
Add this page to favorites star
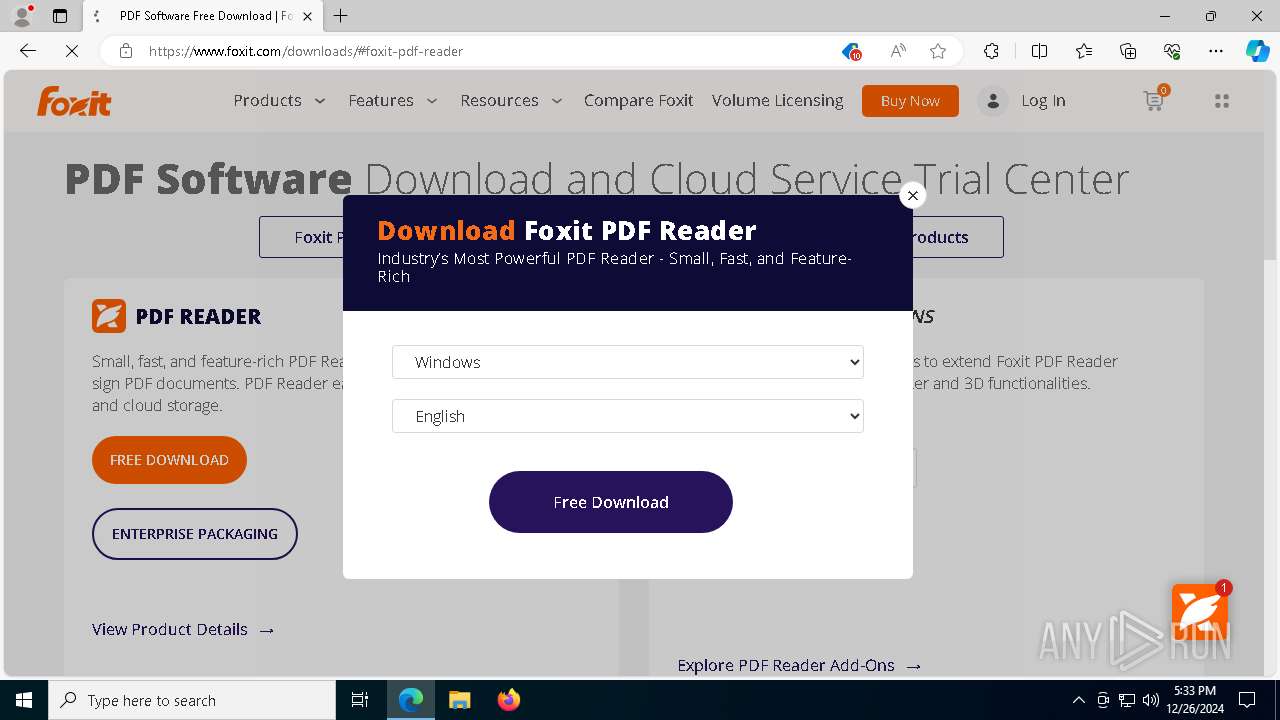pos(938,51)
